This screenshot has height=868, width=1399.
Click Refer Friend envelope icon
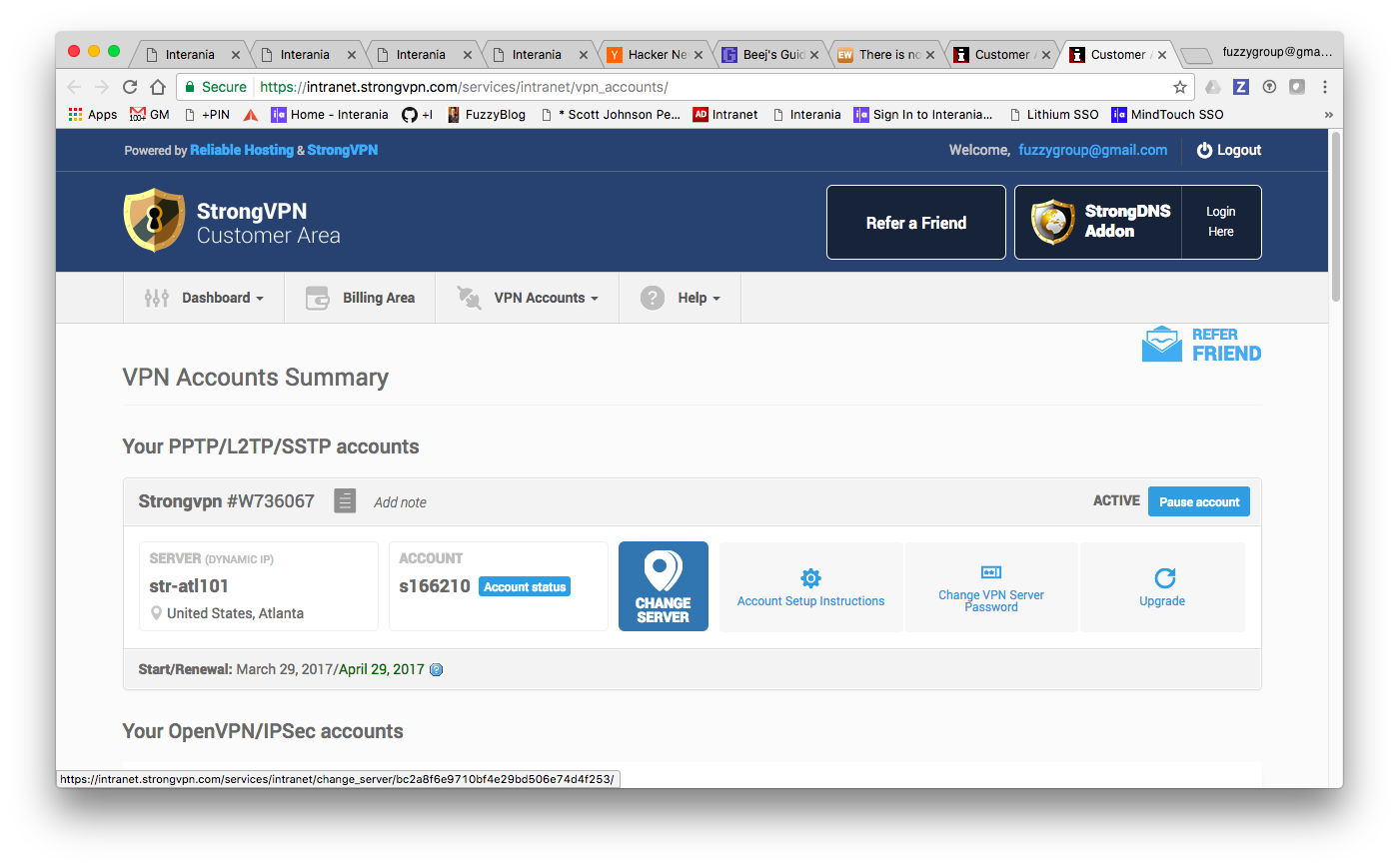pyautogui.click(x=1162, y=344)
